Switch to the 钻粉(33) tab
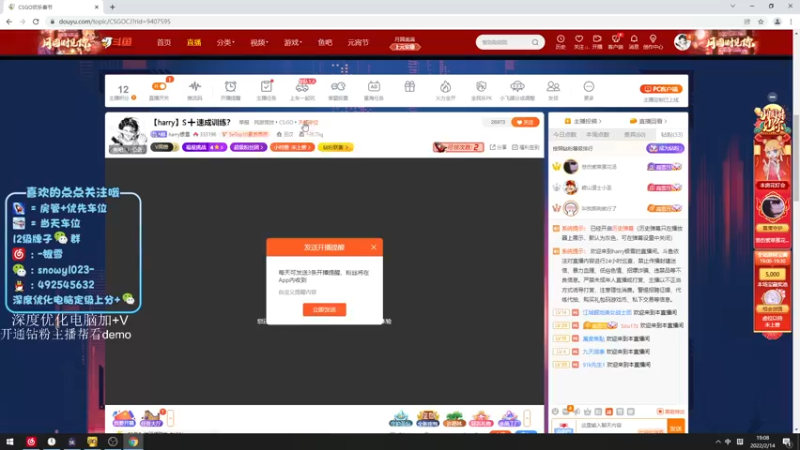Image resolution: width=800 pixels, height=450 pixels. pyautogui.click(x=671, y=135)
